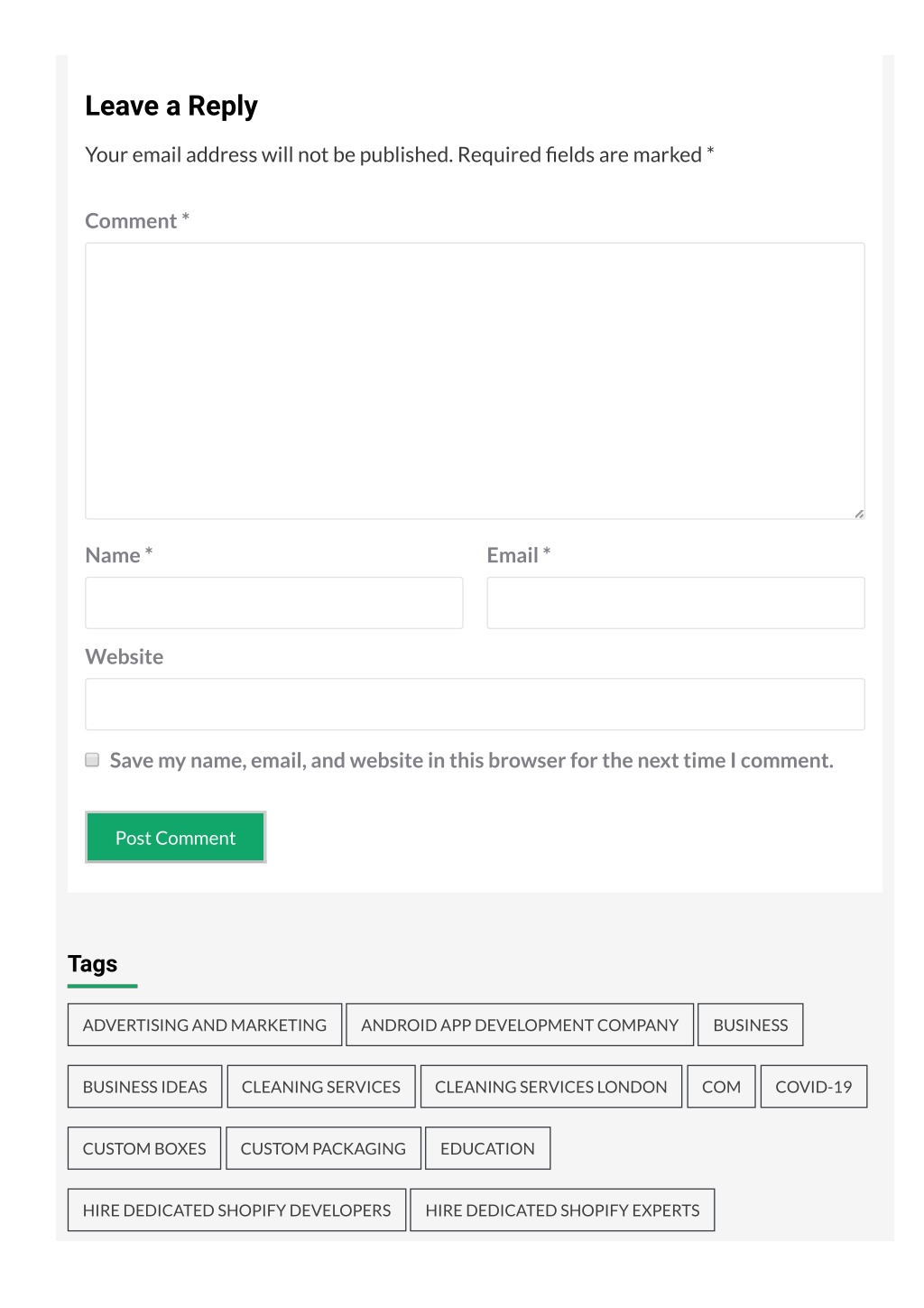Visit the Business Ideas tag

click(145, 1087)
